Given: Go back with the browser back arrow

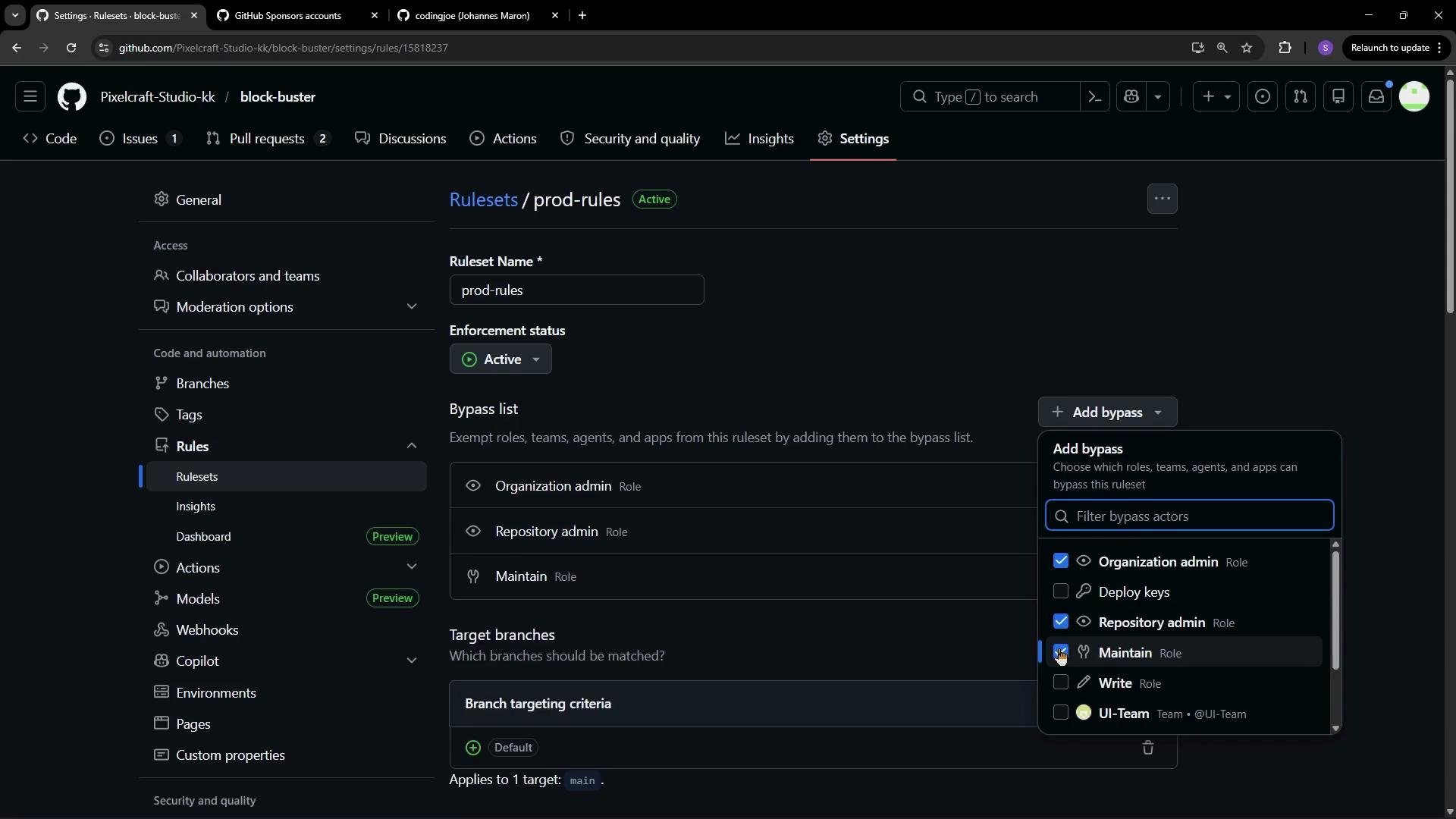Looking at the screenshot, I should pos(17,48).
